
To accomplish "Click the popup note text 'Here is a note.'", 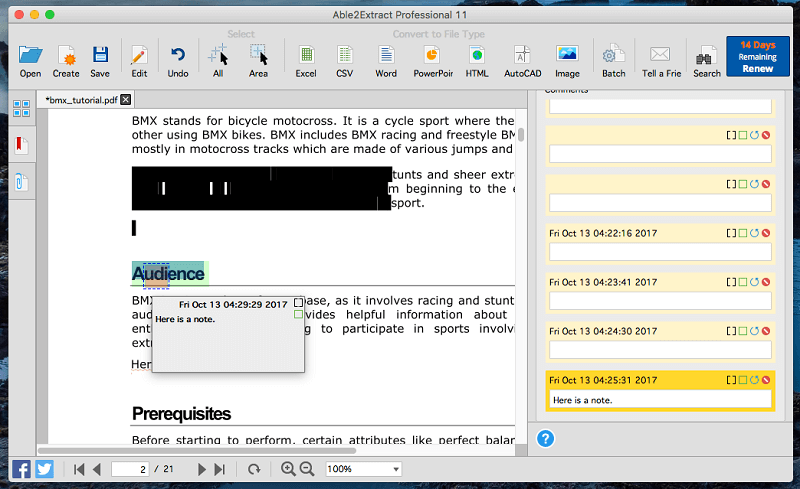I will [185, 319].
